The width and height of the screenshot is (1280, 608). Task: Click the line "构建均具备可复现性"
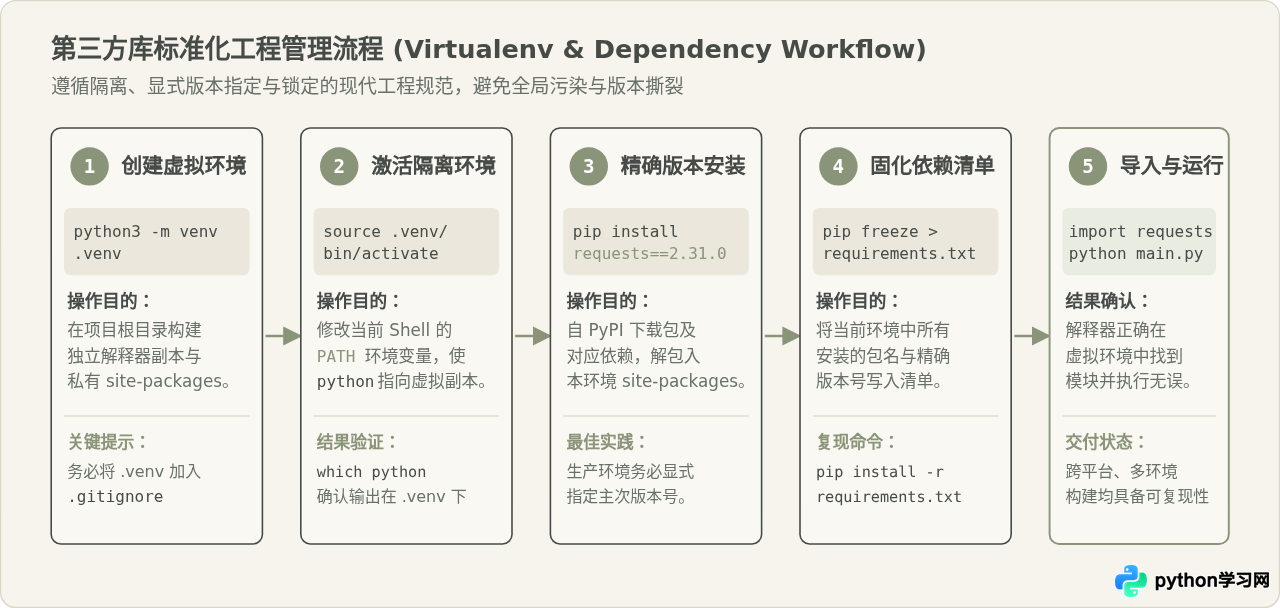[x=1137, y=497]
